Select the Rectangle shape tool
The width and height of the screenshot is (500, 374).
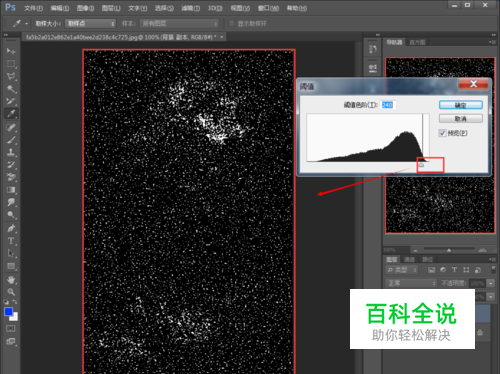point(11,266)
